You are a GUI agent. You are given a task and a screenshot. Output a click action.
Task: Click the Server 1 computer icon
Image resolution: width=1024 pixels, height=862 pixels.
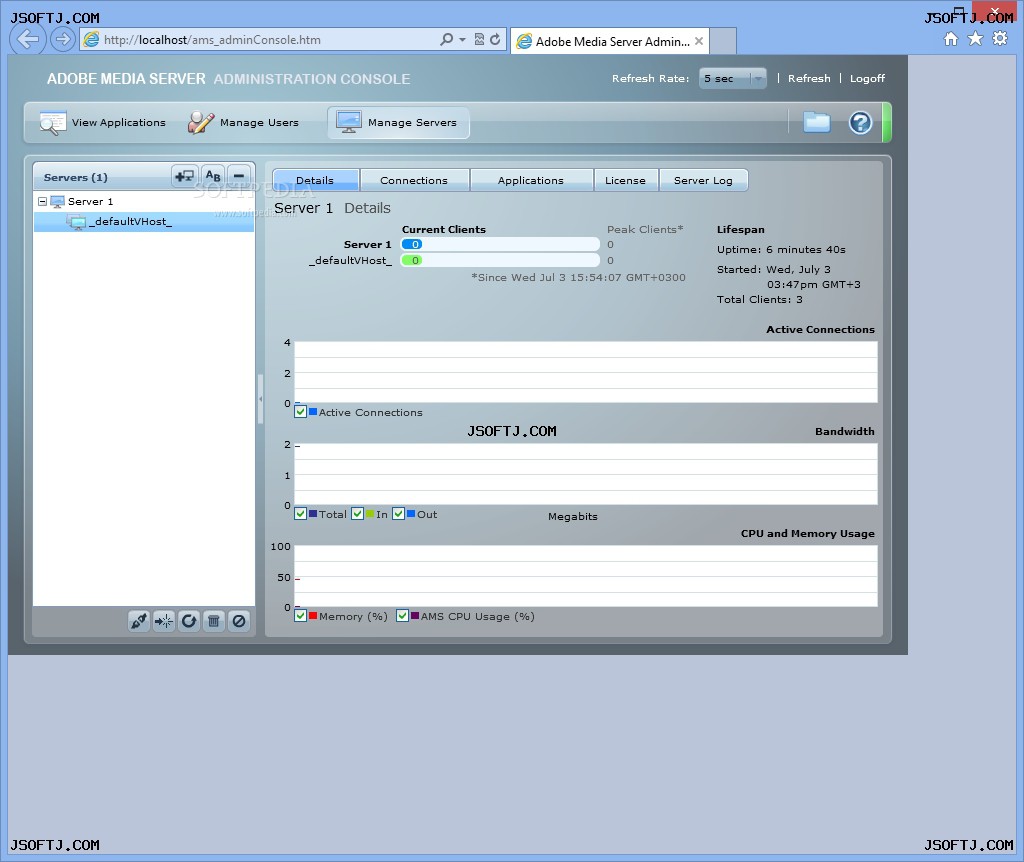(57, 202)
